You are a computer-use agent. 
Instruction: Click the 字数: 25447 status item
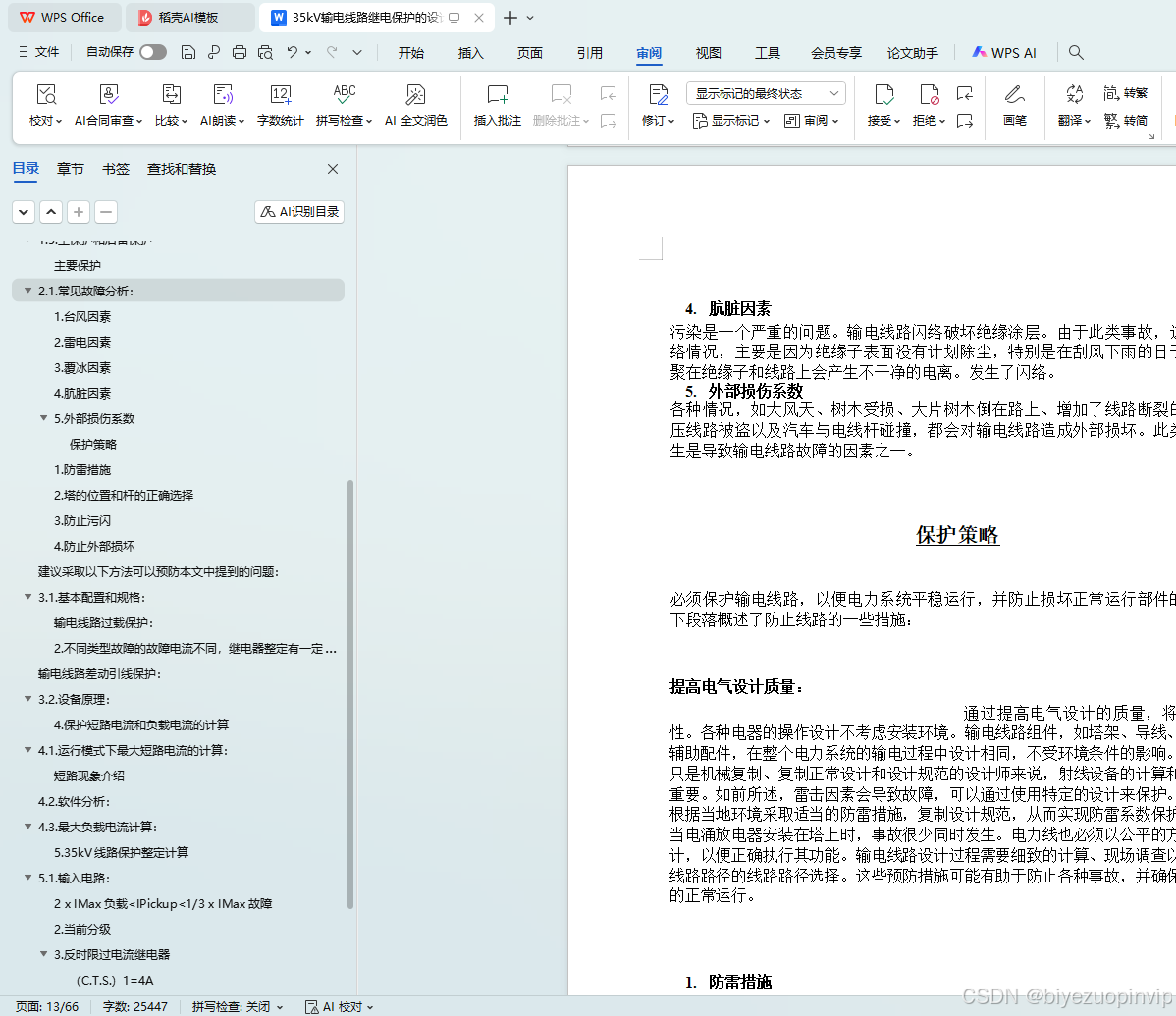coord(135,1006)
